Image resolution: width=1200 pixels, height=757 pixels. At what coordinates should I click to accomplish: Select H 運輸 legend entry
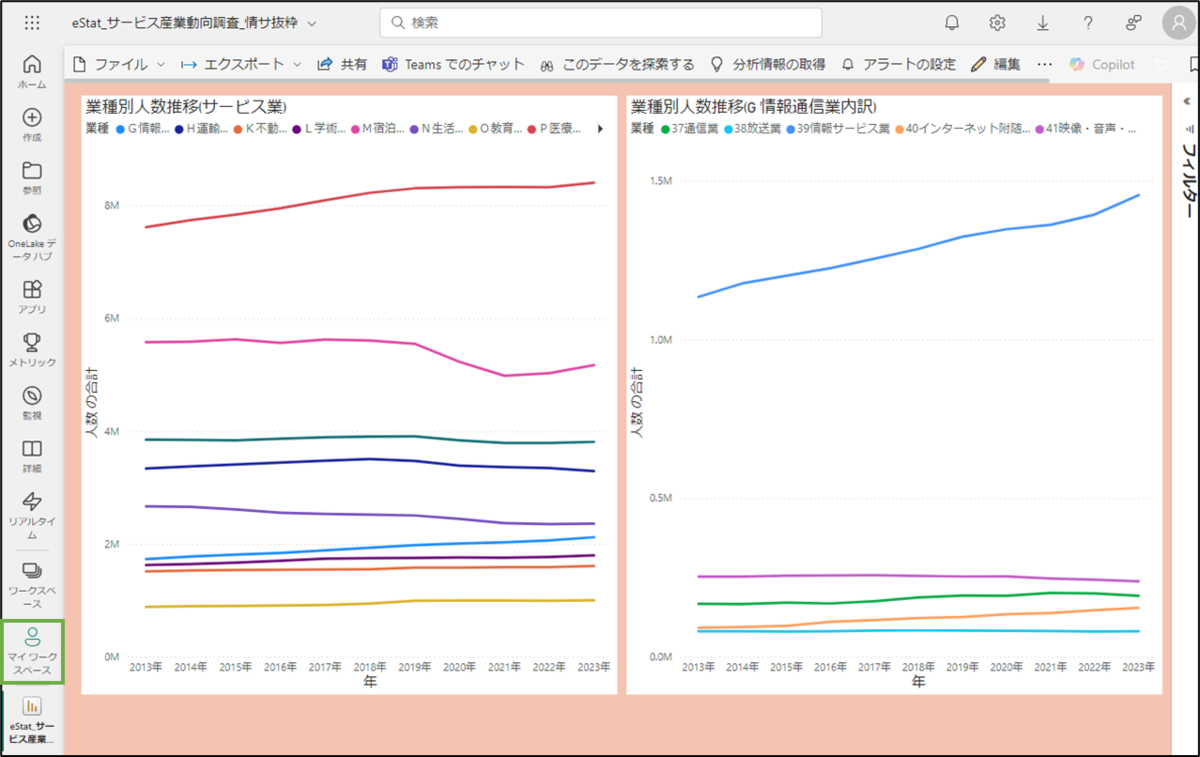pyautogui.click(x=202, y=128)
